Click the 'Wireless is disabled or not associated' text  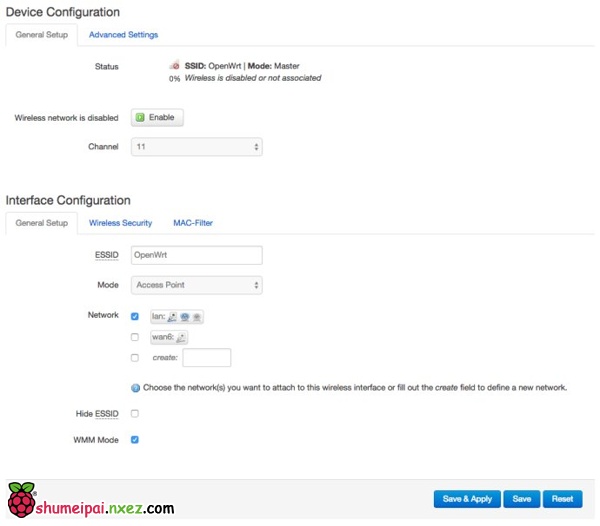coord(253,78)
